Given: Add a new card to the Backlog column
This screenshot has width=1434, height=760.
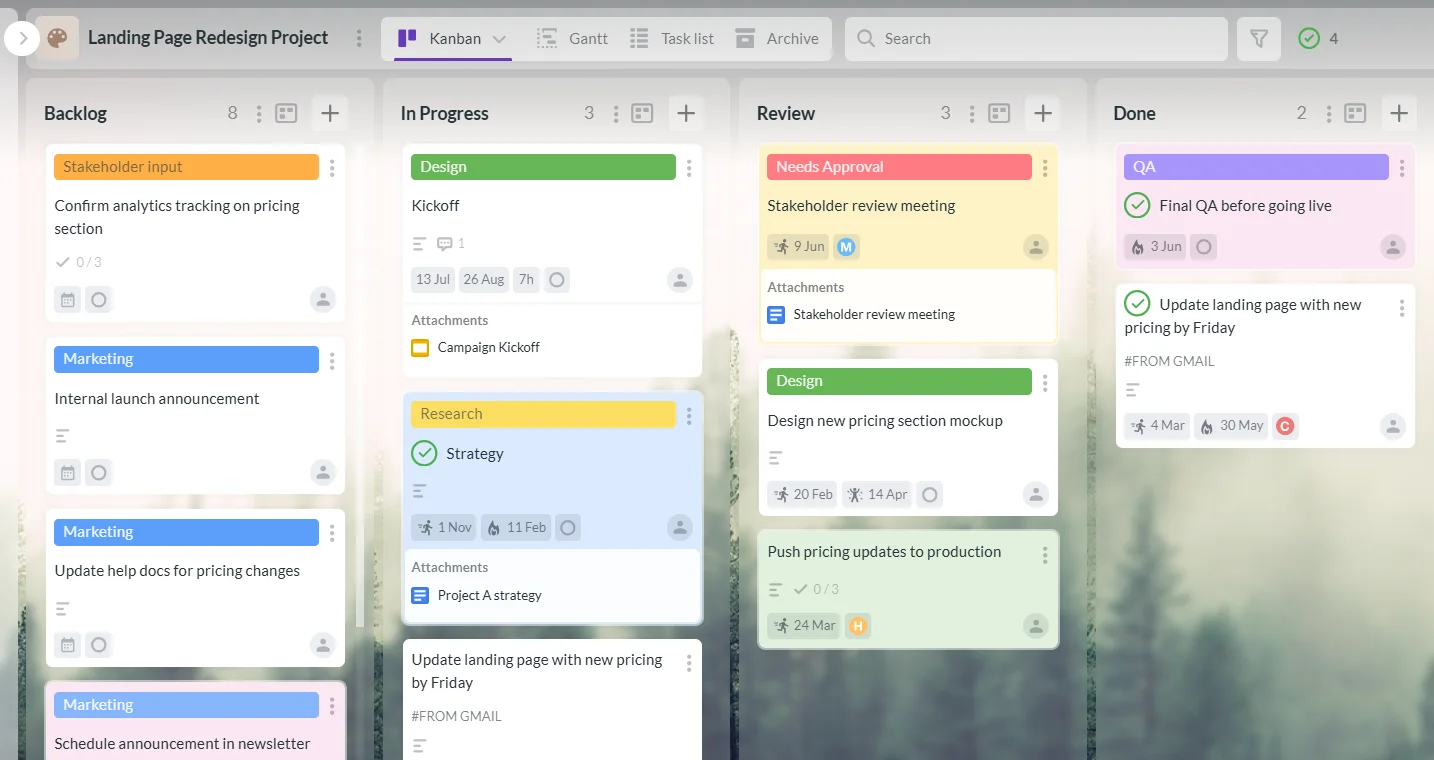Looking at the screenshot, I should 330,113.
